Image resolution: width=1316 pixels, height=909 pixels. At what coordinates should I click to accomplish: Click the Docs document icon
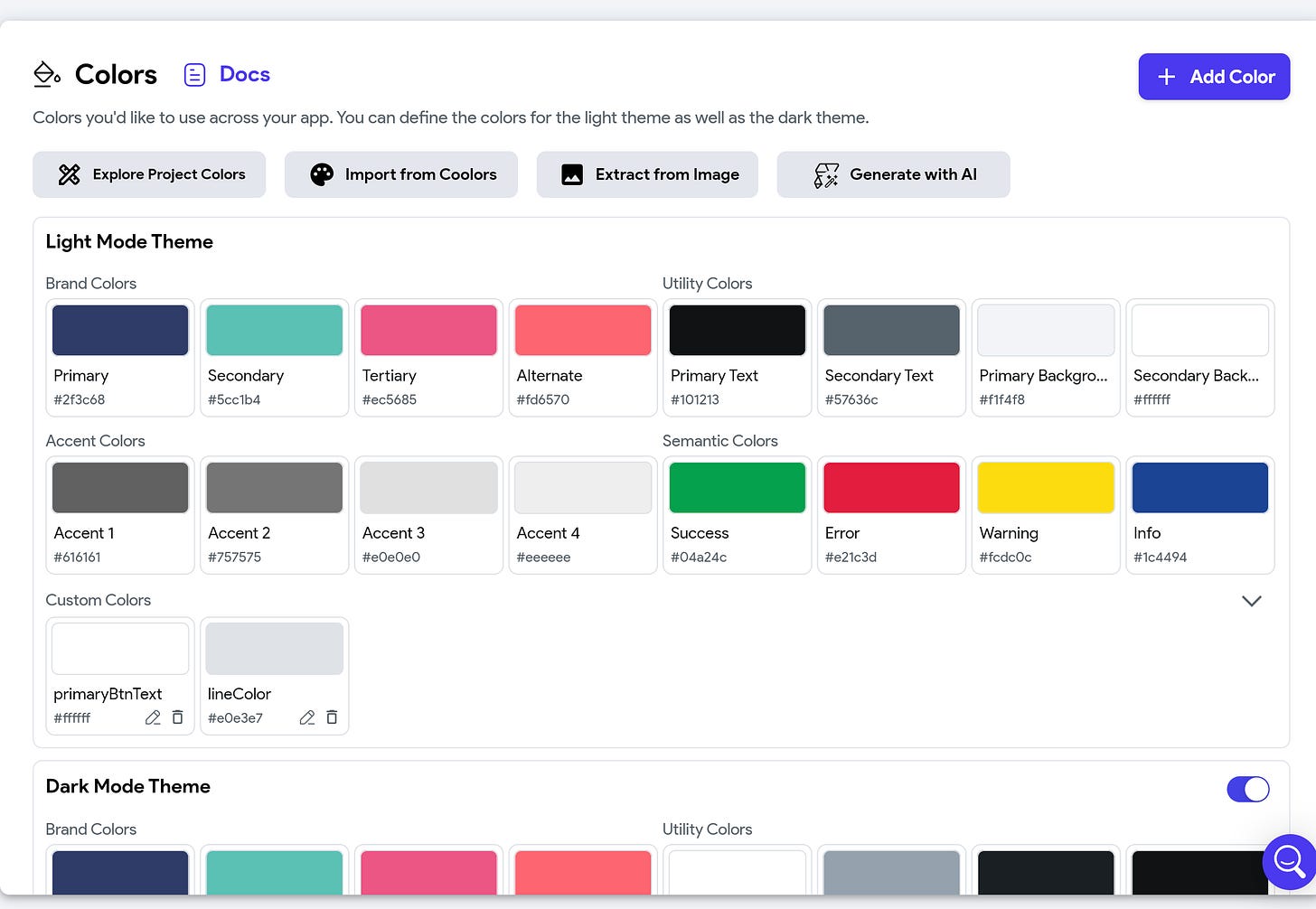click(194, 75)
